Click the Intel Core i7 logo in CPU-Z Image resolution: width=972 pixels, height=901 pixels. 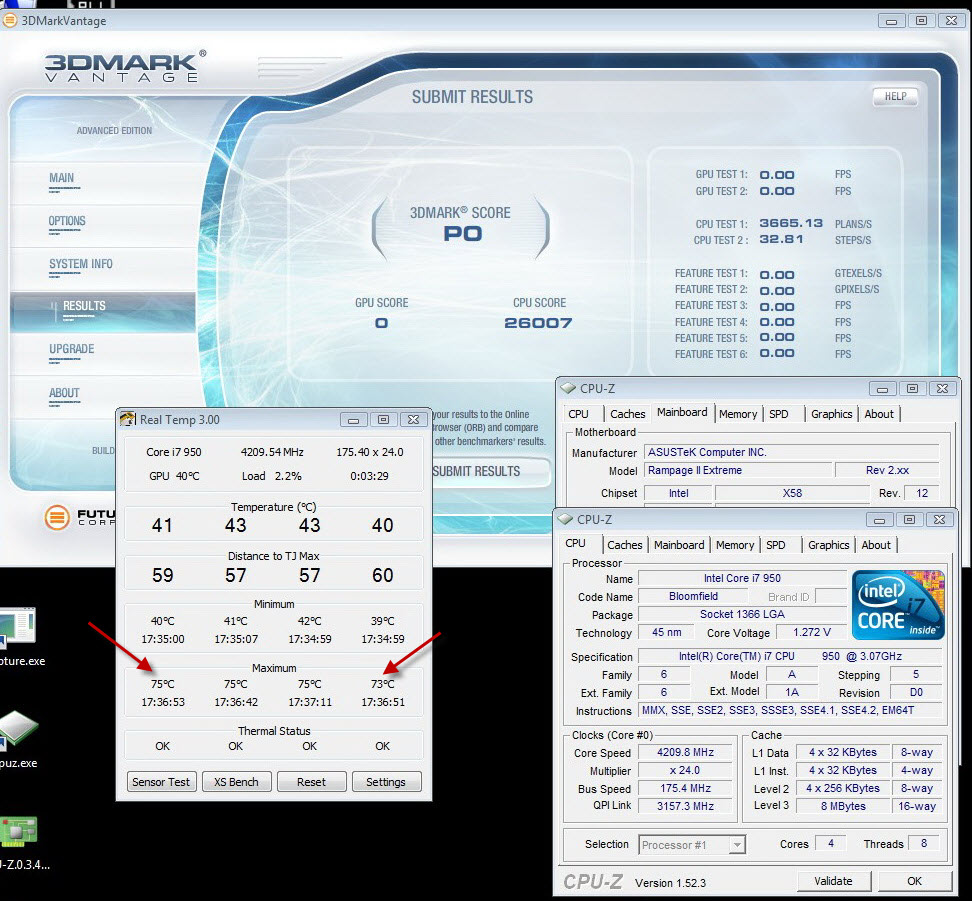898,605
